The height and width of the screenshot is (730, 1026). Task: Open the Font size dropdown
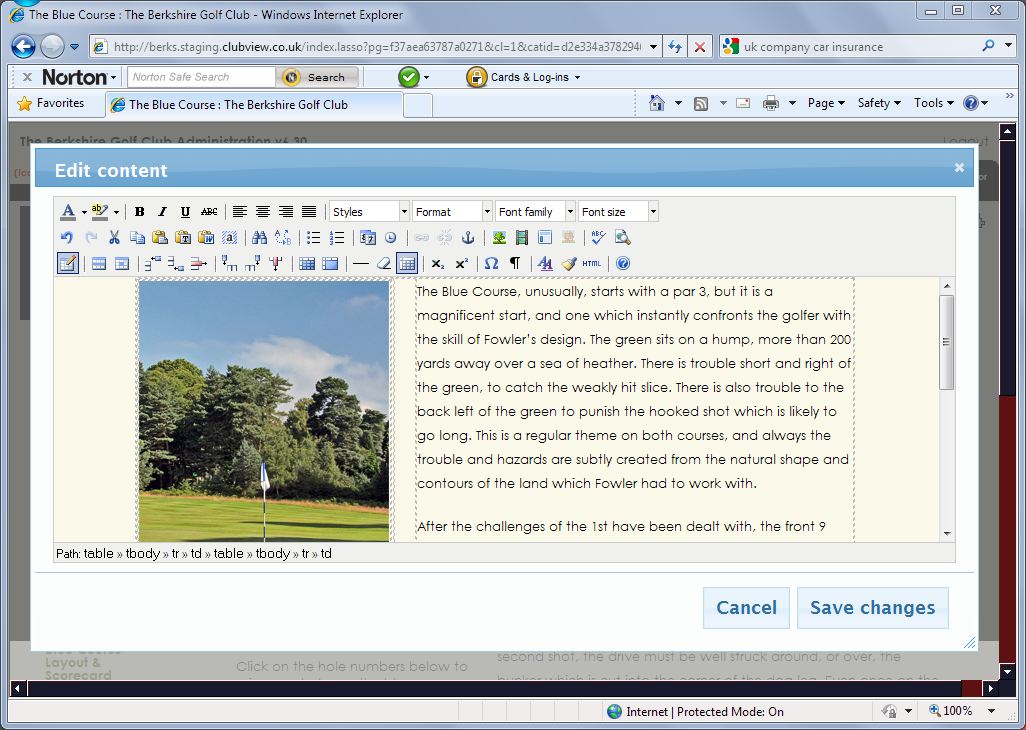click(617, 212)
